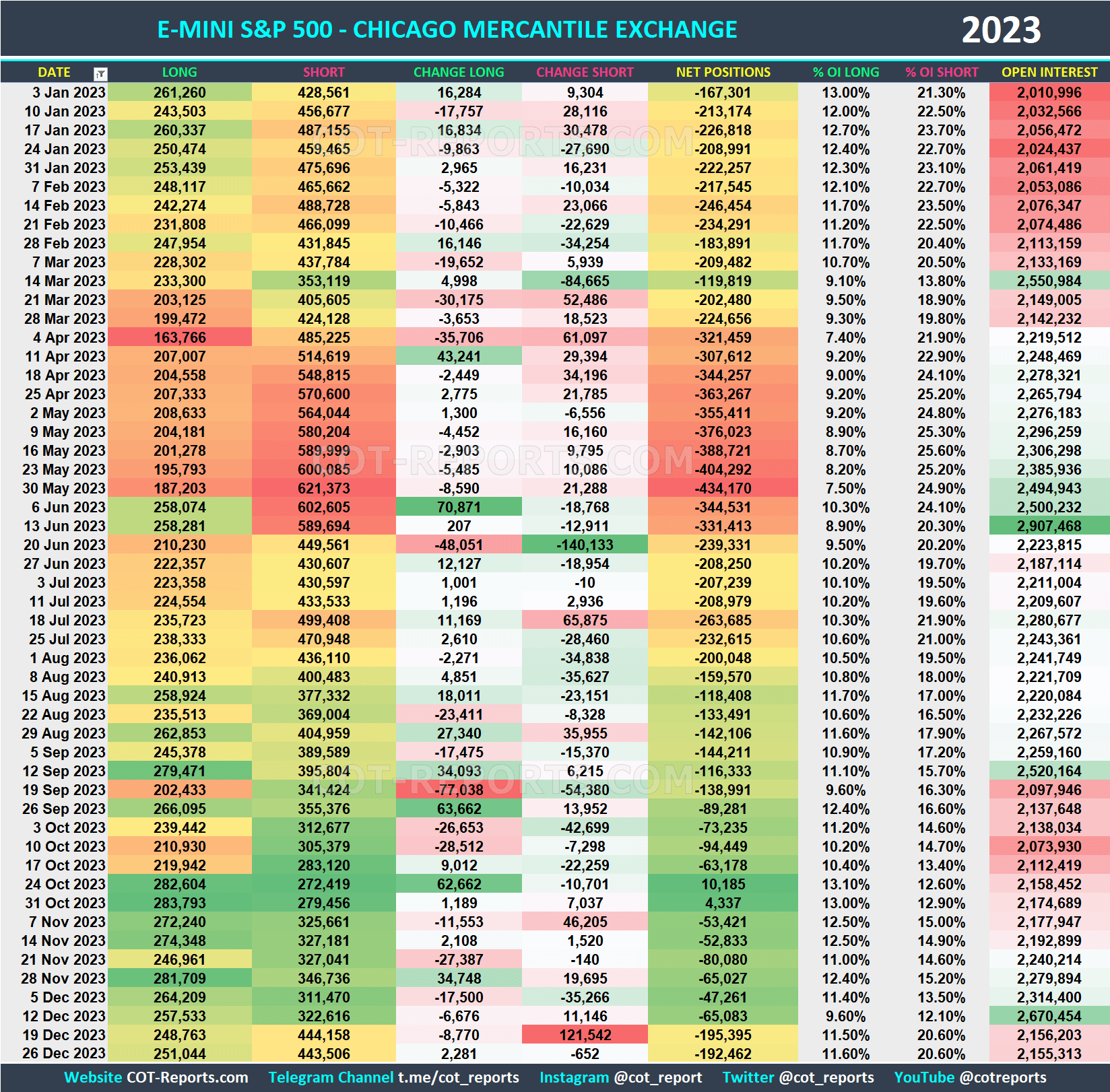Viewport: 1110px width, 1092px height.
Task: Click the % OI LONG header
Action: [845, 72]
